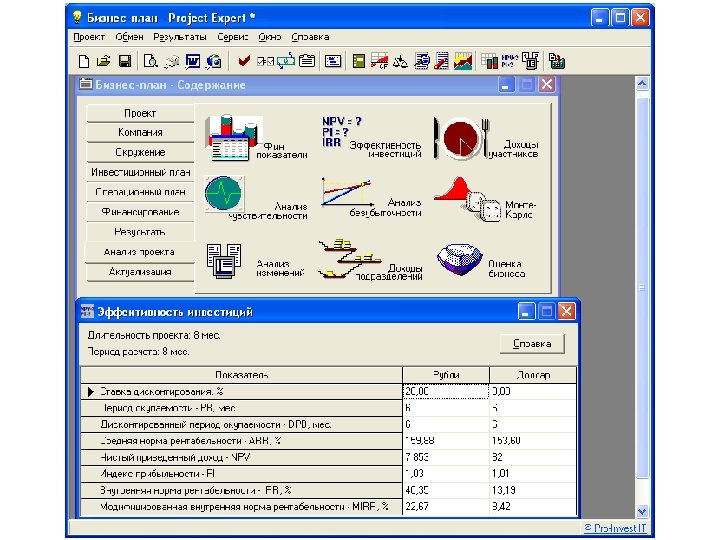The height and width of the screenshot is (540, 720).
Task: Click the Word export toolbar icon
Action: coord(193,61)
